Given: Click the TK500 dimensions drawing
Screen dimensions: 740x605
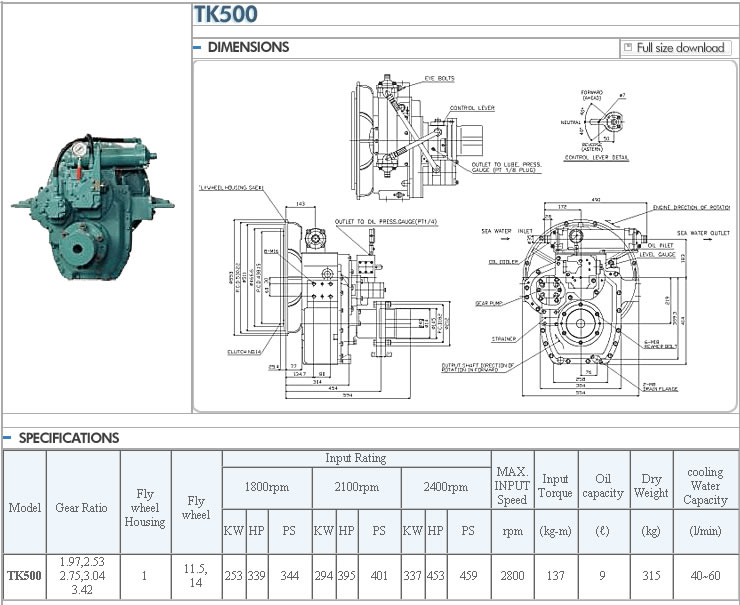Looking at the screenshot, I should coord(464,236).
